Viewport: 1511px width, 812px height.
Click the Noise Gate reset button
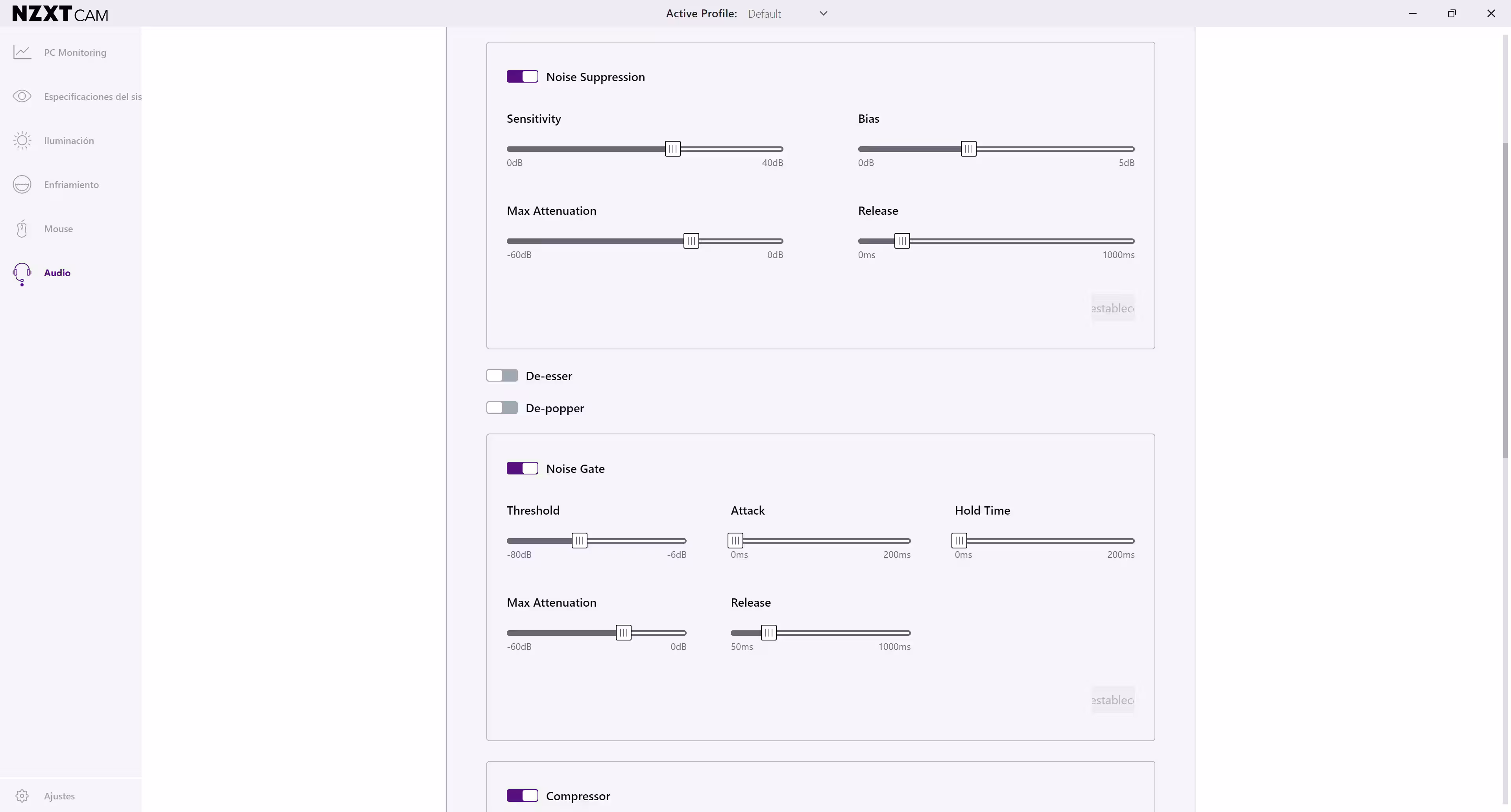coord(1113,700)
